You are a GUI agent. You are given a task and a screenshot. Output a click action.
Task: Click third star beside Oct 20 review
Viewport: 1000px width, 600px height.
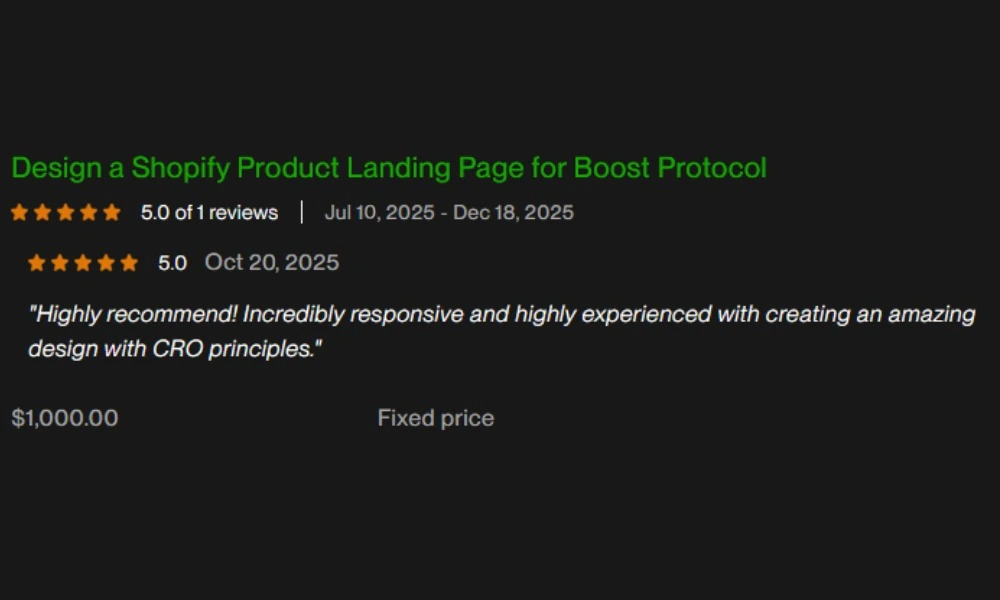[x=83, y=263]
